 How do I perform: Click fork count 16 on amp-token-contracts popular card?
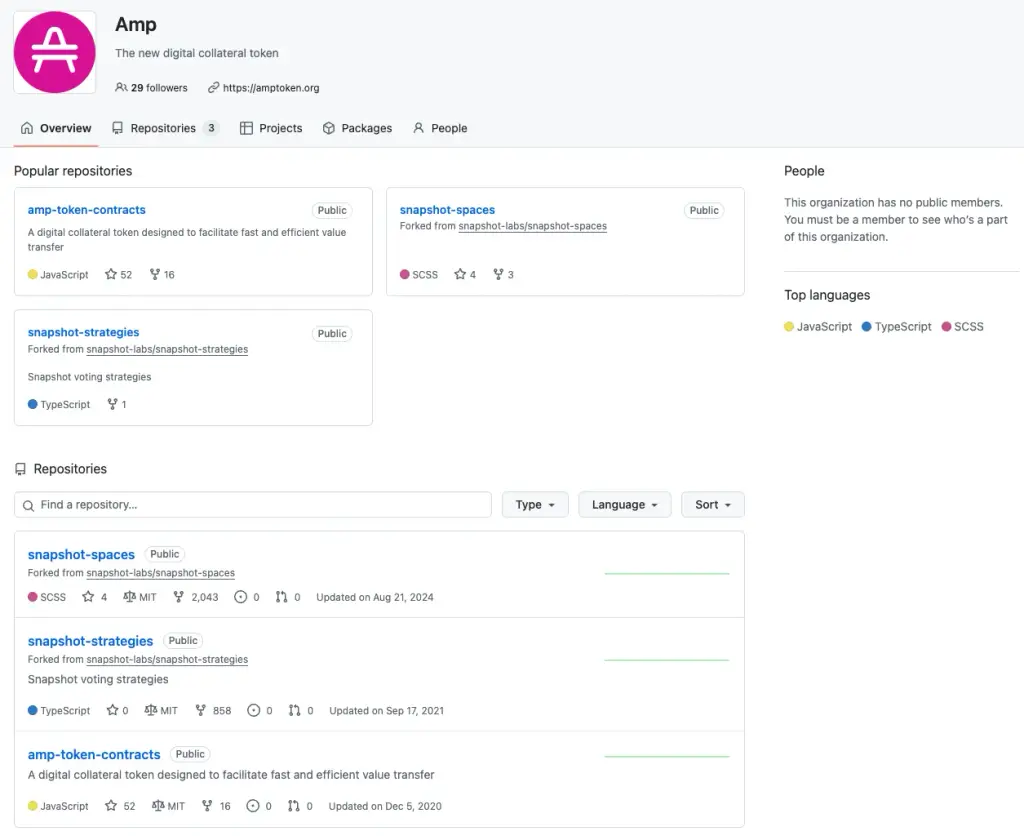click(162, 274)
